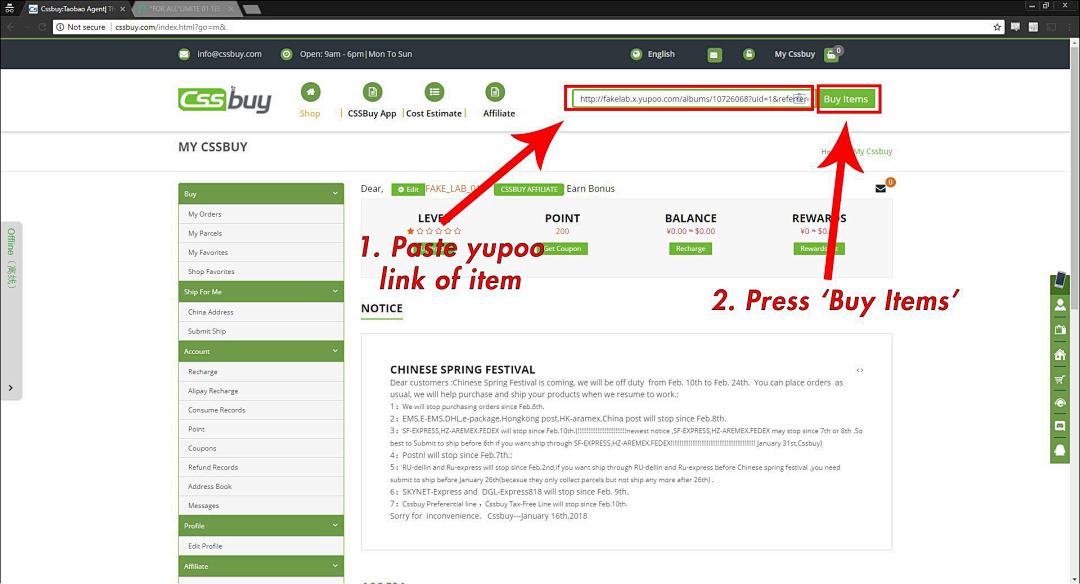This screenshot has width=1080, height=584.
Task: Click the My Cssbuy link in top bar
Action: click(x=794, y=54)
